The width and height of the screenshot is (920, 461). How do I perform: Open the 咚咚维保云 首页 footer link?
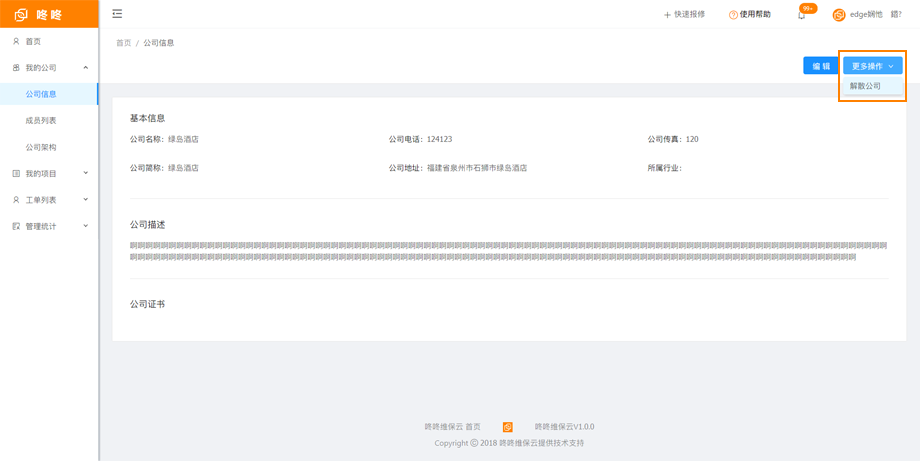point(452,427)
